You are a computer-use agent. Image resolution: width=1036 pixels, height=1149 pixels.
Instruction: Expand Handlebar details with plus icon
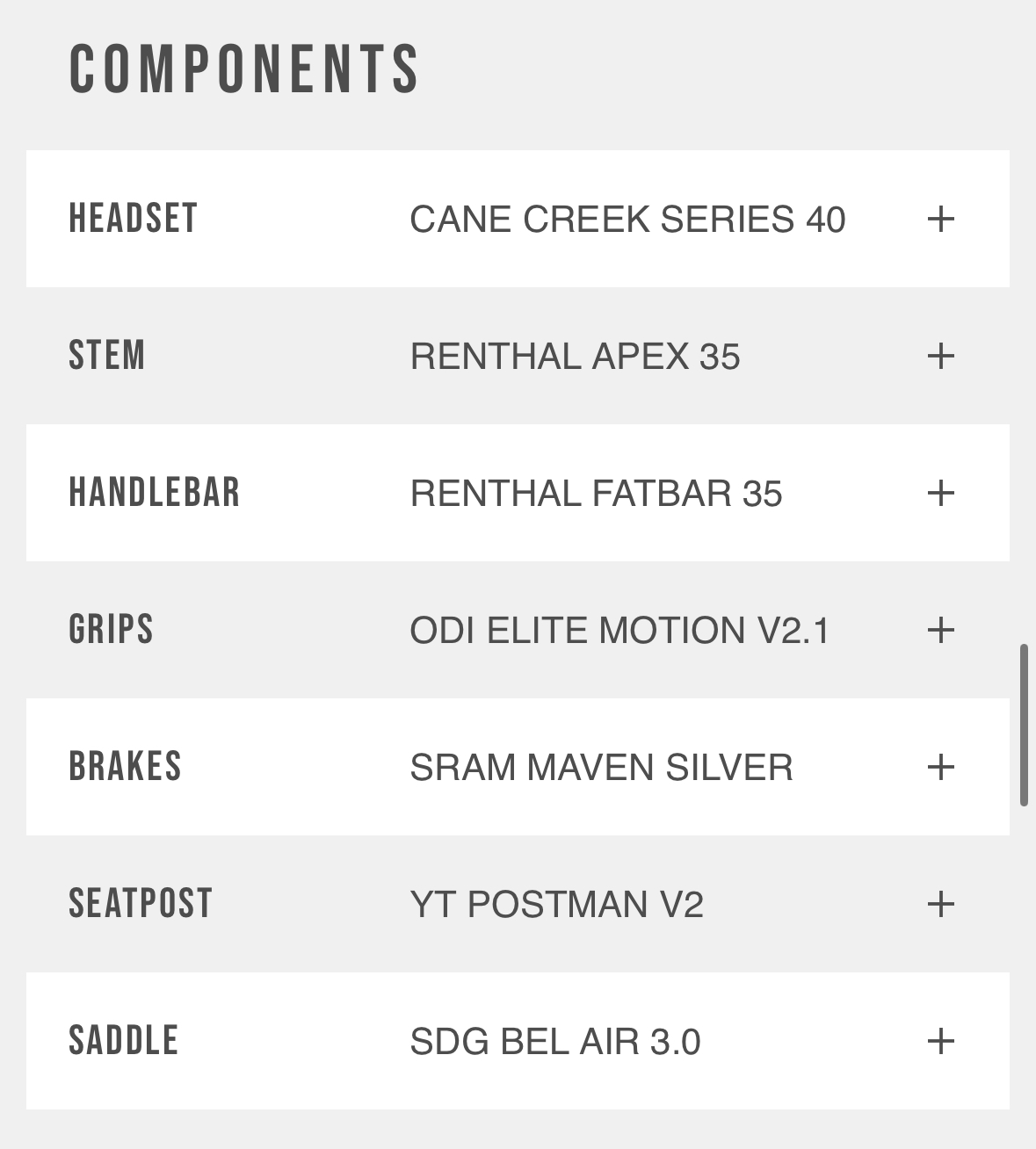click(940, 493)
